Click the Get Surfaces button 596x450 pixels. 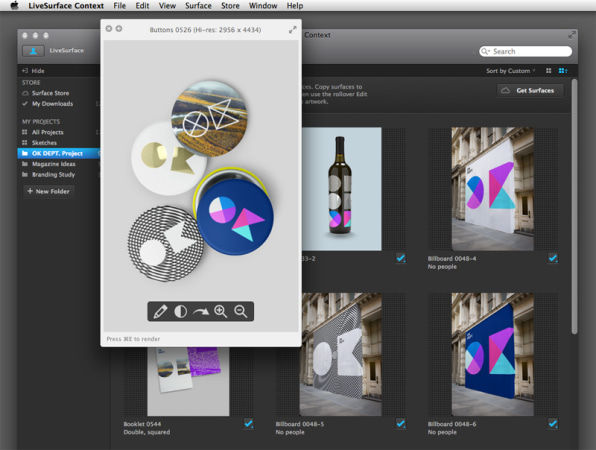pyautogui.click(x=530, y=90)
